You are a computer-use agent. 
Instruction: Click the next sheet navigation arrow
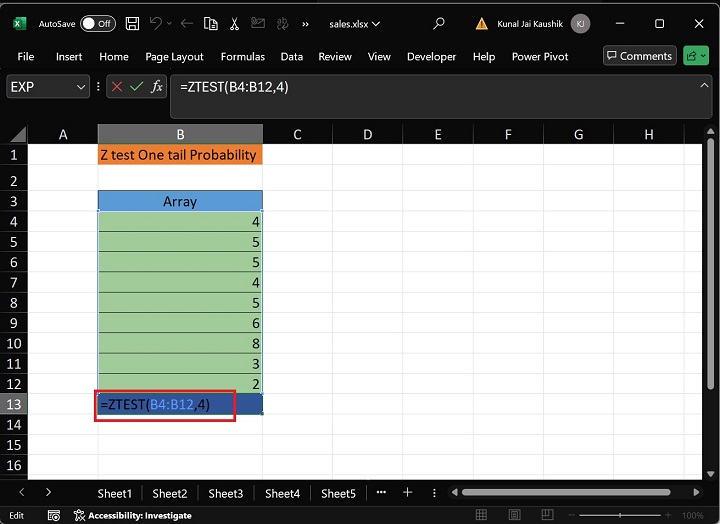48,492
